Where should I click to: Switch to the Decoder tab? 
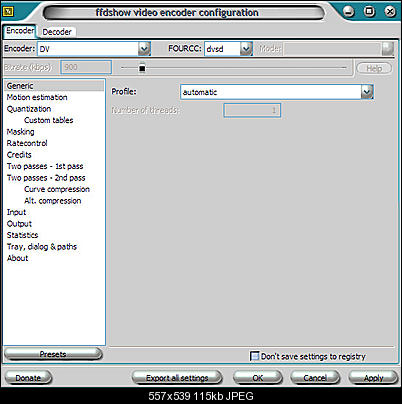57,32
